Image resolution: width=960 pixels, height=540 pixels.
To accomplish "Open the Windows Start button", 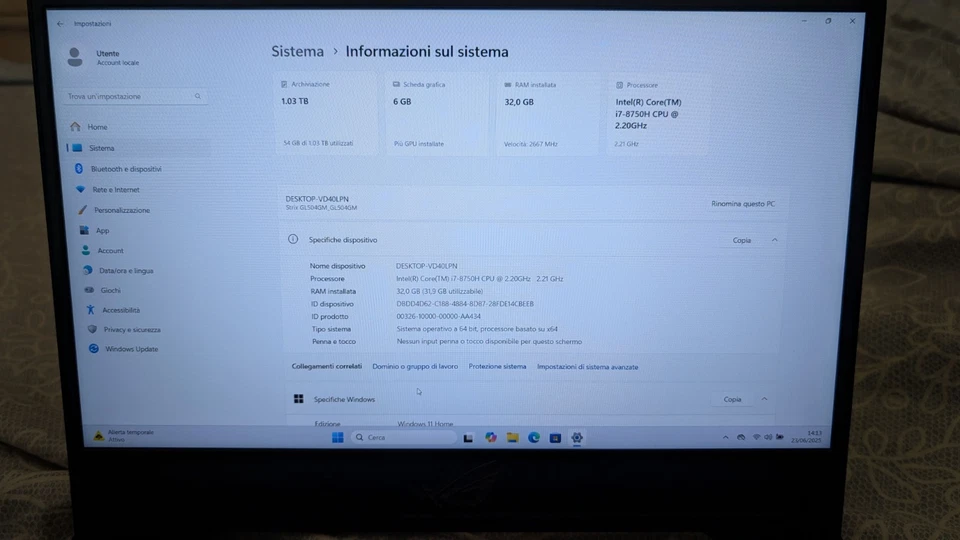I will [337, 437].
